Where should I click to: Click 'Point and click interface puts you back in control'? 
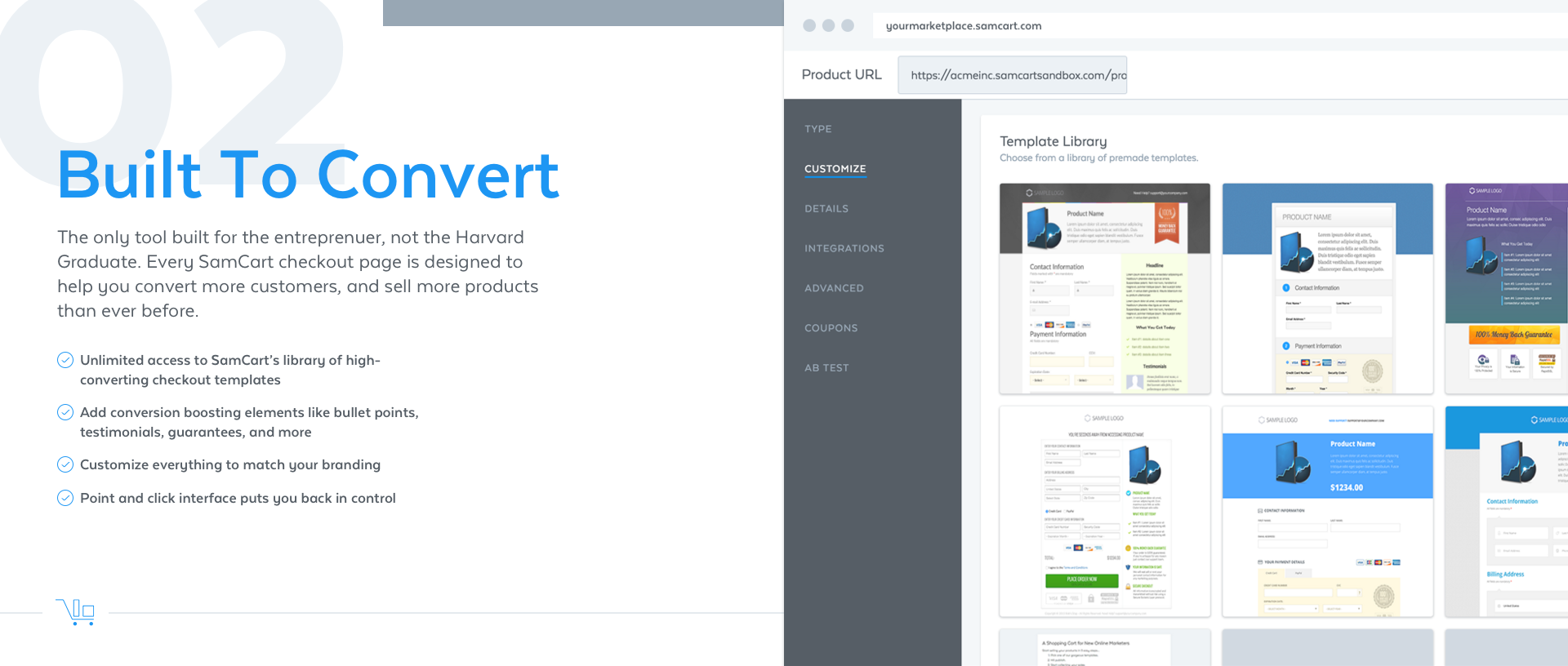point(238,498)
